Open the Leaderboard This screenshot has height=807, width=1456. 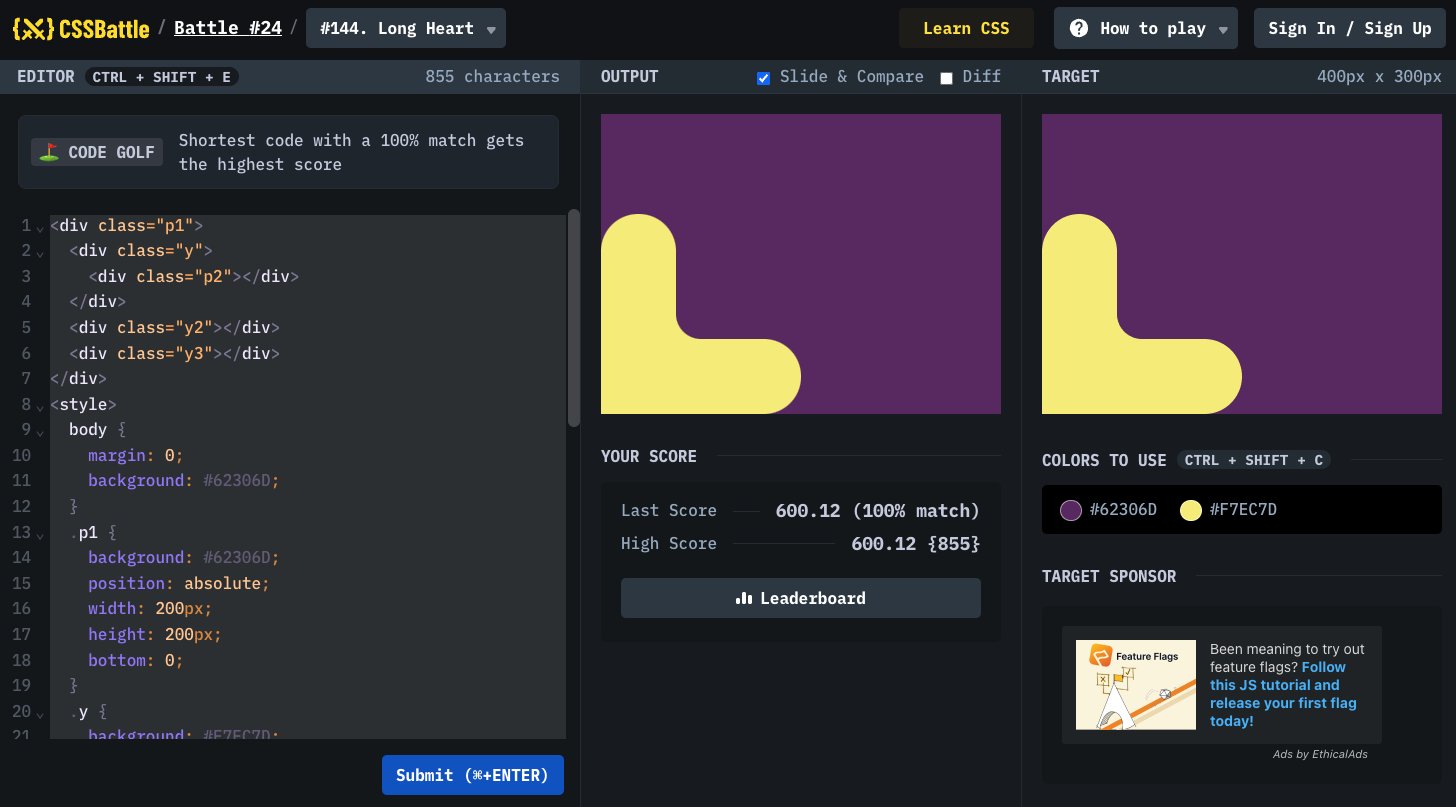point(800,598)
